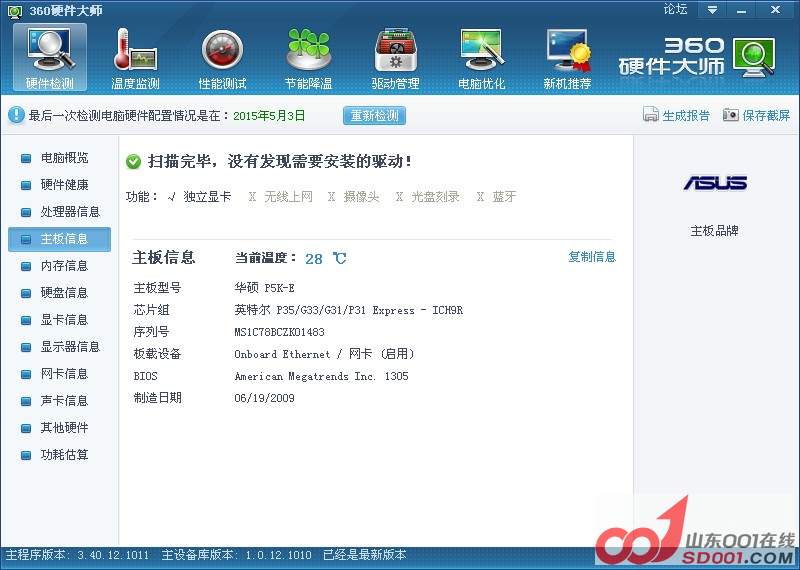
Task: Click the BIOS value American Megatrends Inc. 1305
Action: click(x=321, y=377)
